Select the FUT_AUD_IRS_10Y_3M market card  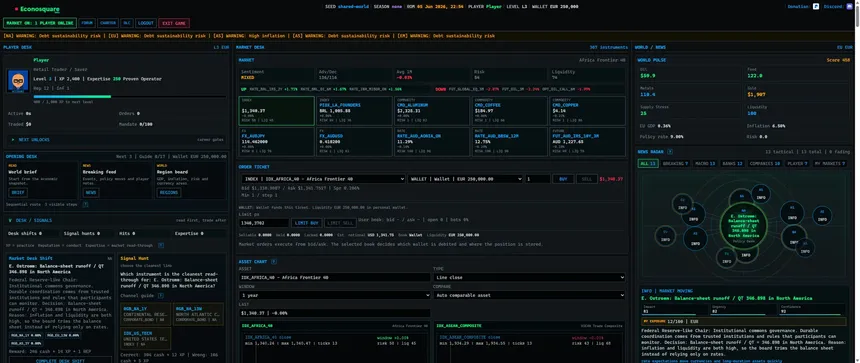click(587, 141)
